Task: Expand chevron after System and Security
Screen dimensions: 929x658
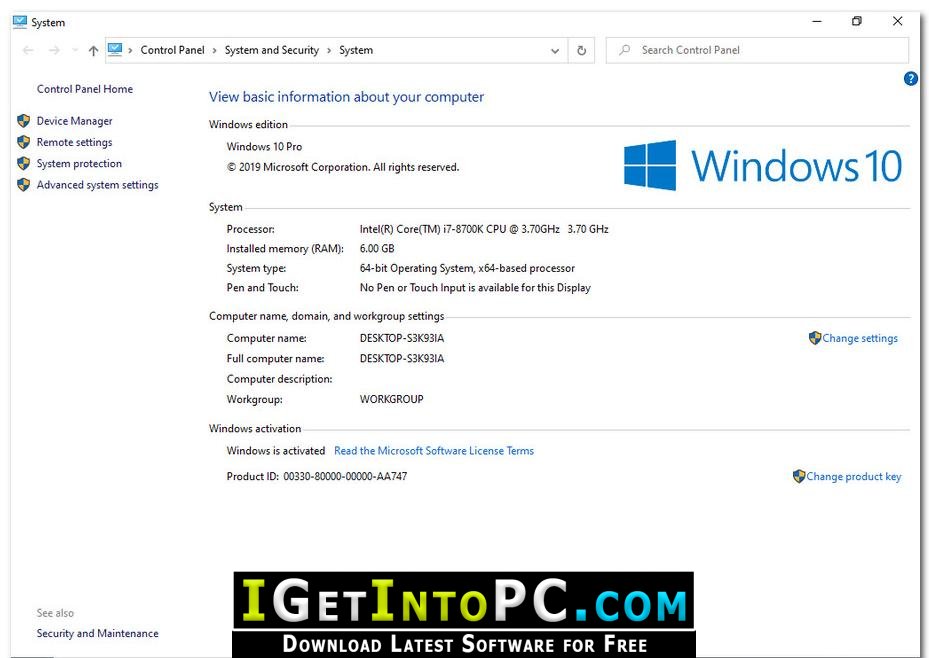Action: click(x=329, y=50)
